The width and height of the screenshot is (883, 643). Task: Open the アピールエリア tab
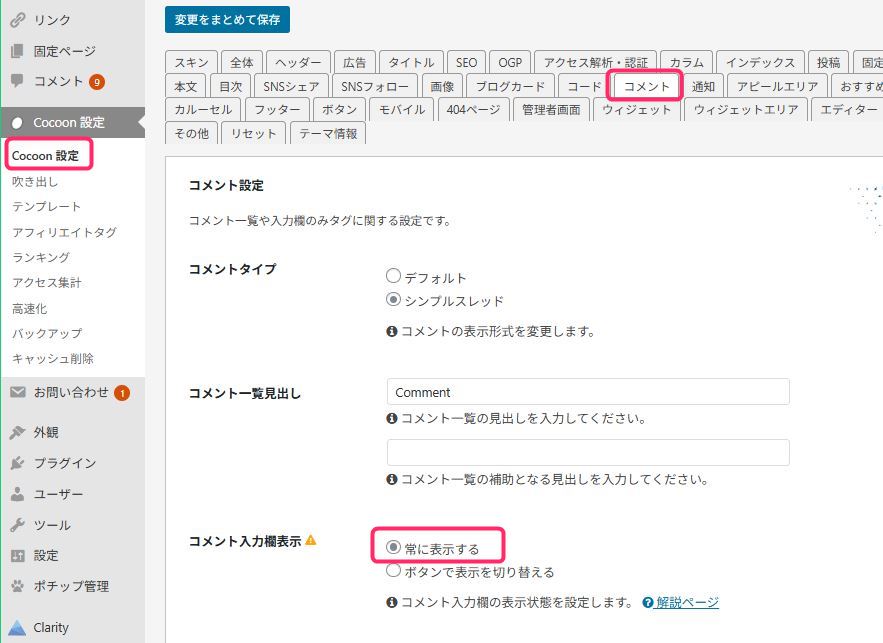click(777, 86)
